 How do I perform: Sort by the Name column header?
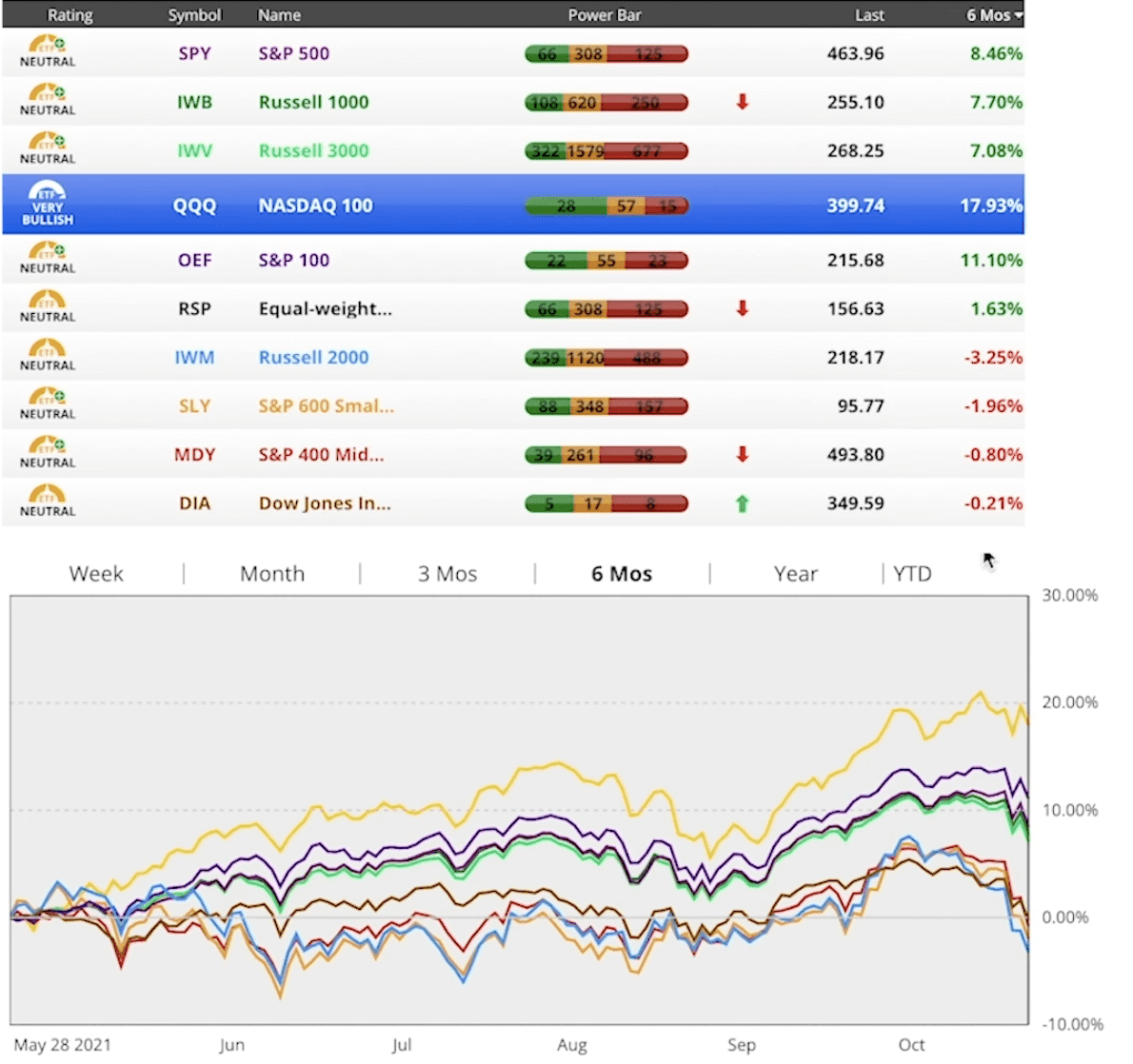[279, 15]
